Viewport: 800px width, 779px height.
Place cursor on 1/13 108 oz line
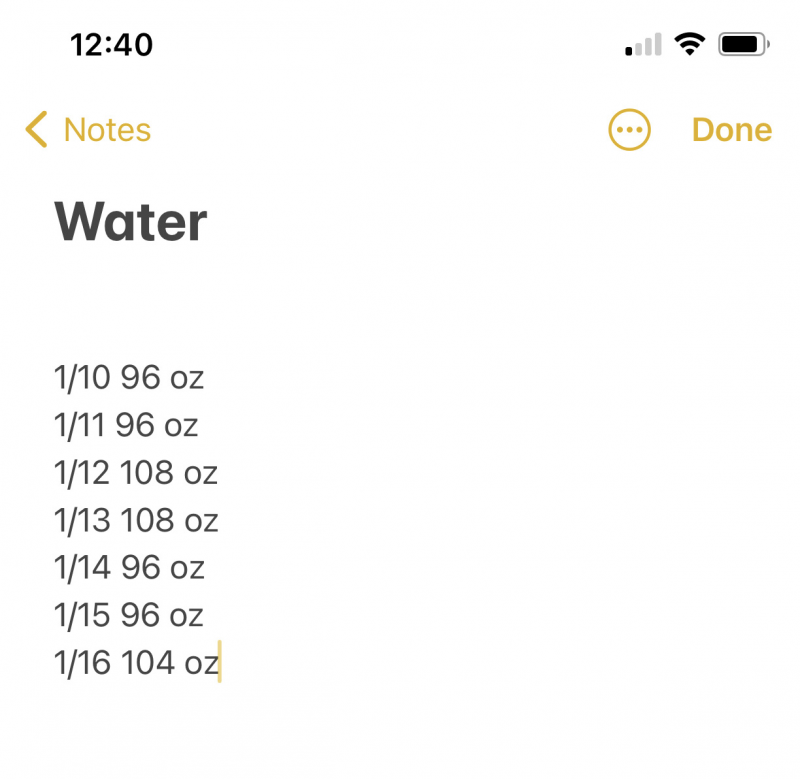click(x=136, y=520)
